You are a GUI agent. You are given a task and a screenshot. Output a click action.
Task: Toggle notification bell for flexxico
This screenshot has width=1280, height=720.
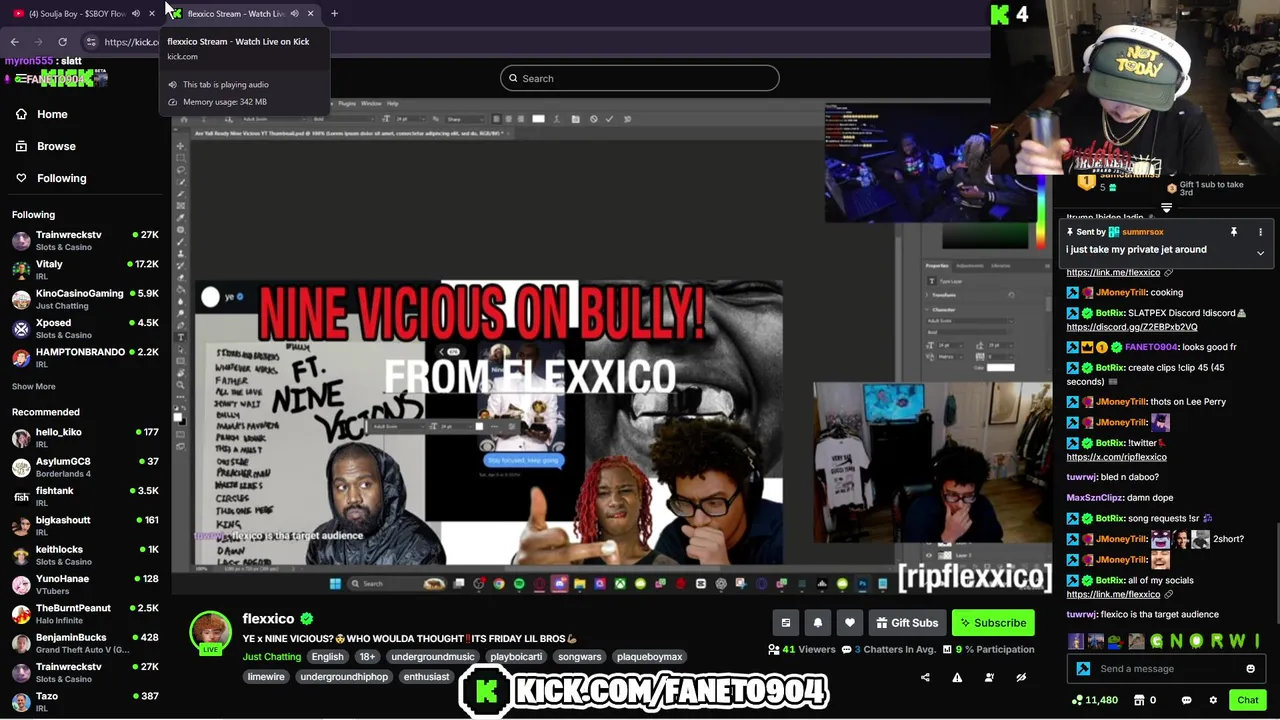818,623
